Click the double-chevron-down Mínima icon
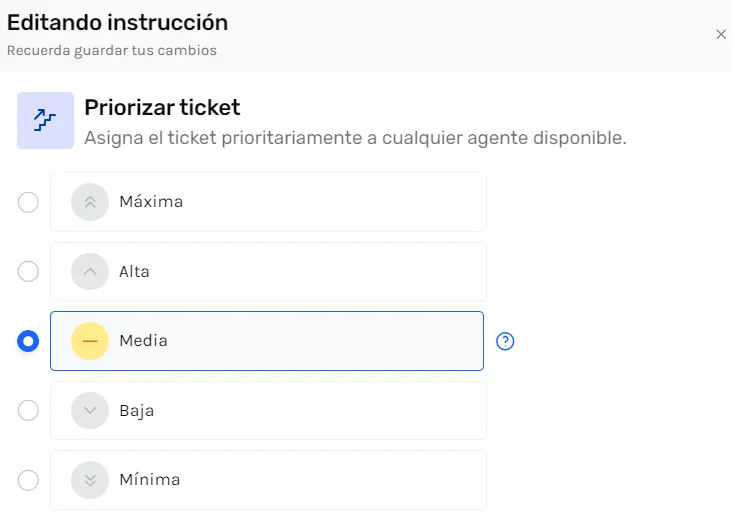Viewport: 732px width, 521px height. (90, 480)
